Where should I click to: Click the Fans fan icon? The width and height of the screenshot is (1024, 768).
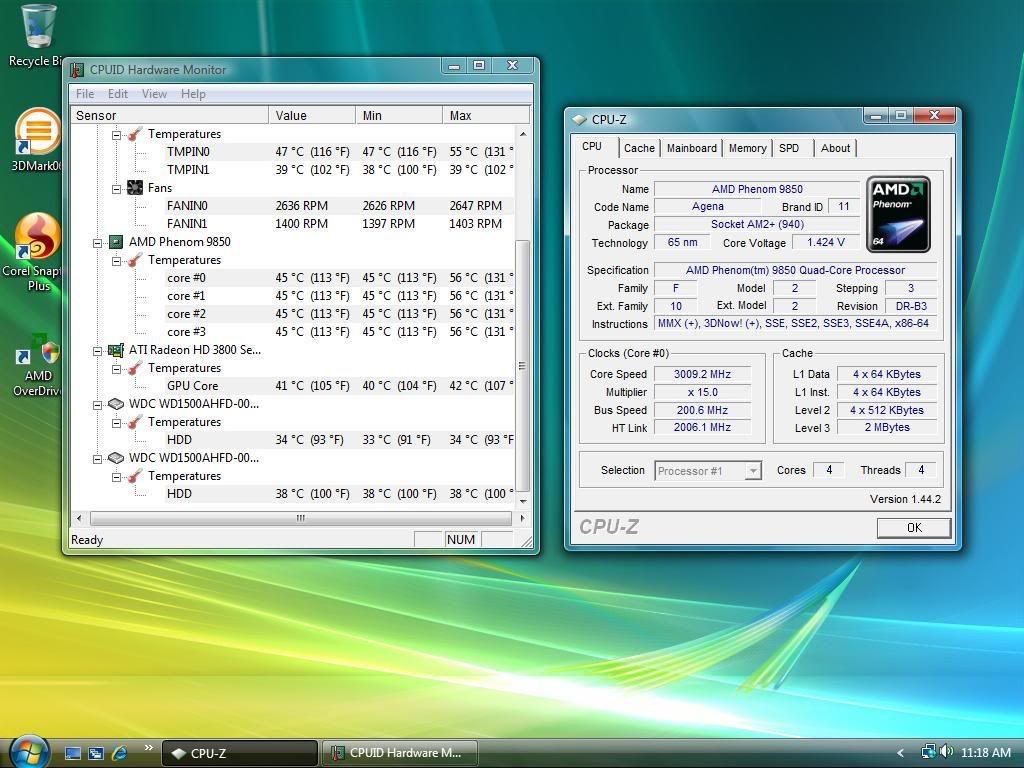click(x=135, y=188)
